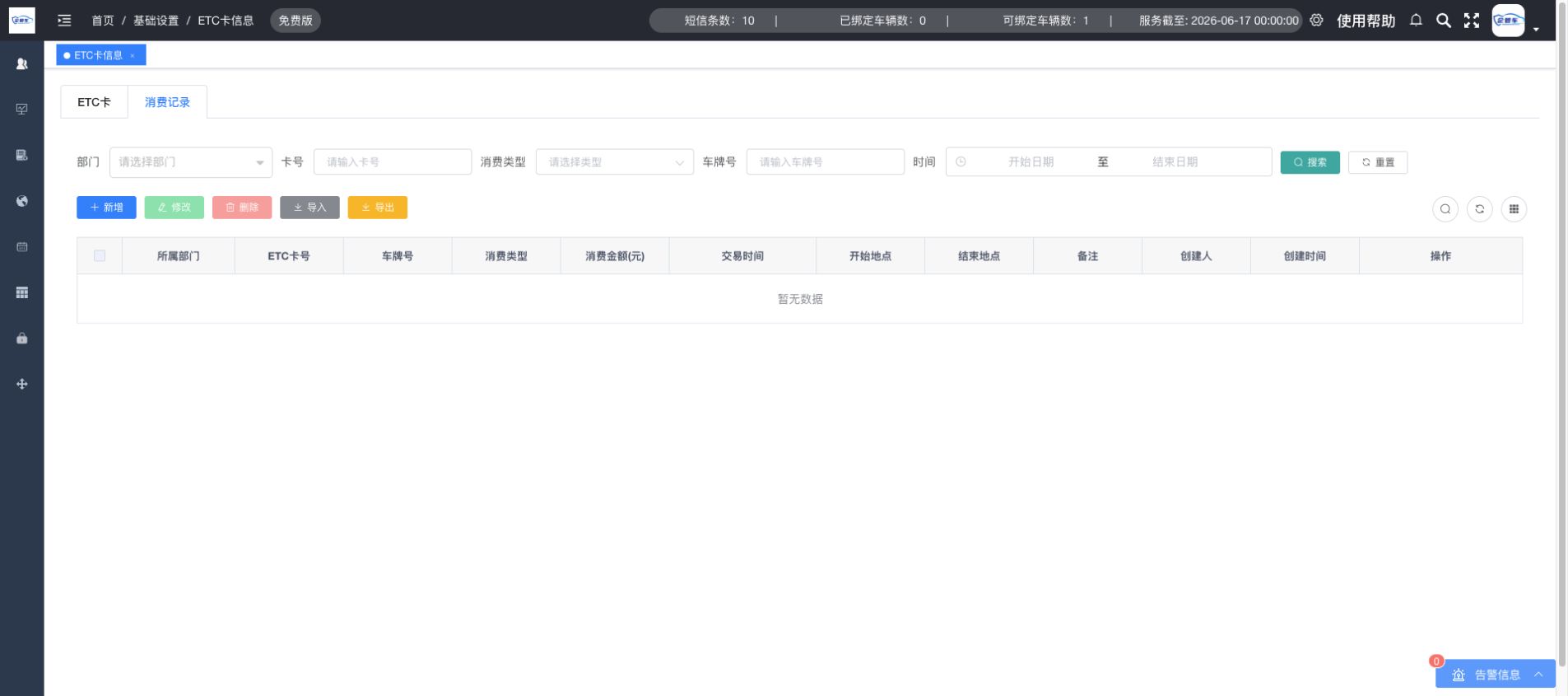Open the form document sidebar icon

coord(22,155)
